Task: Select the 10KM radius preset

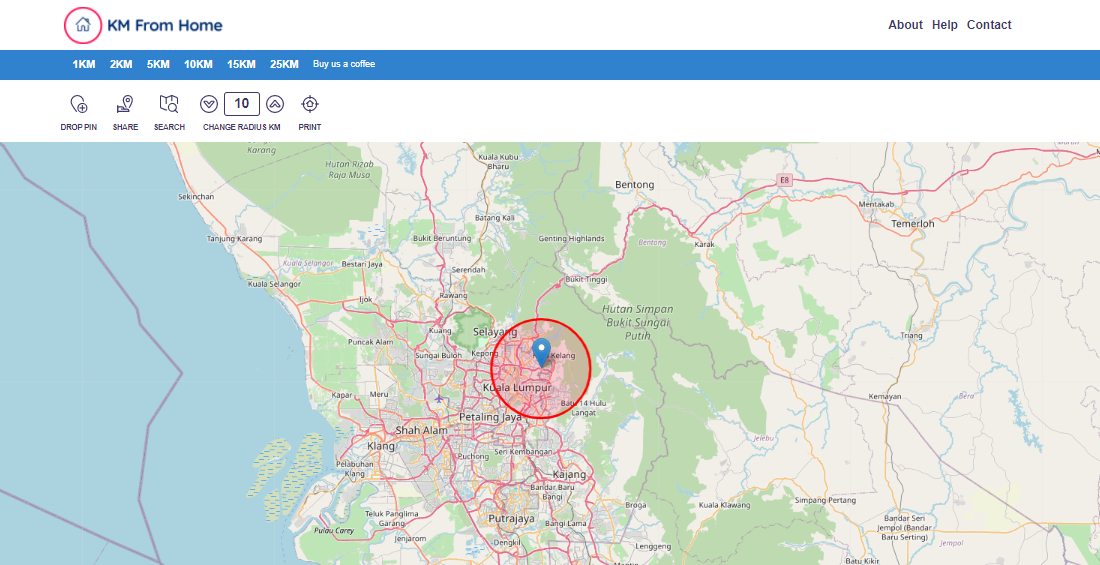Action: [x=198, y=64]
